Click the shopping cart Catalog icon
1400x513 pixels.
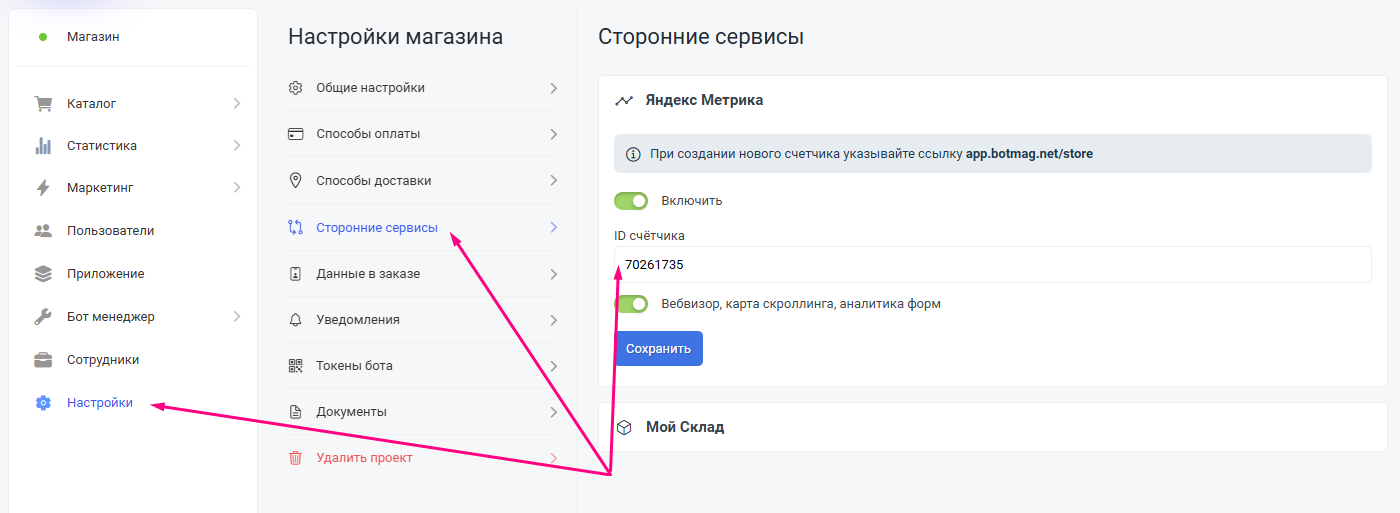click(x=43, y=103)
